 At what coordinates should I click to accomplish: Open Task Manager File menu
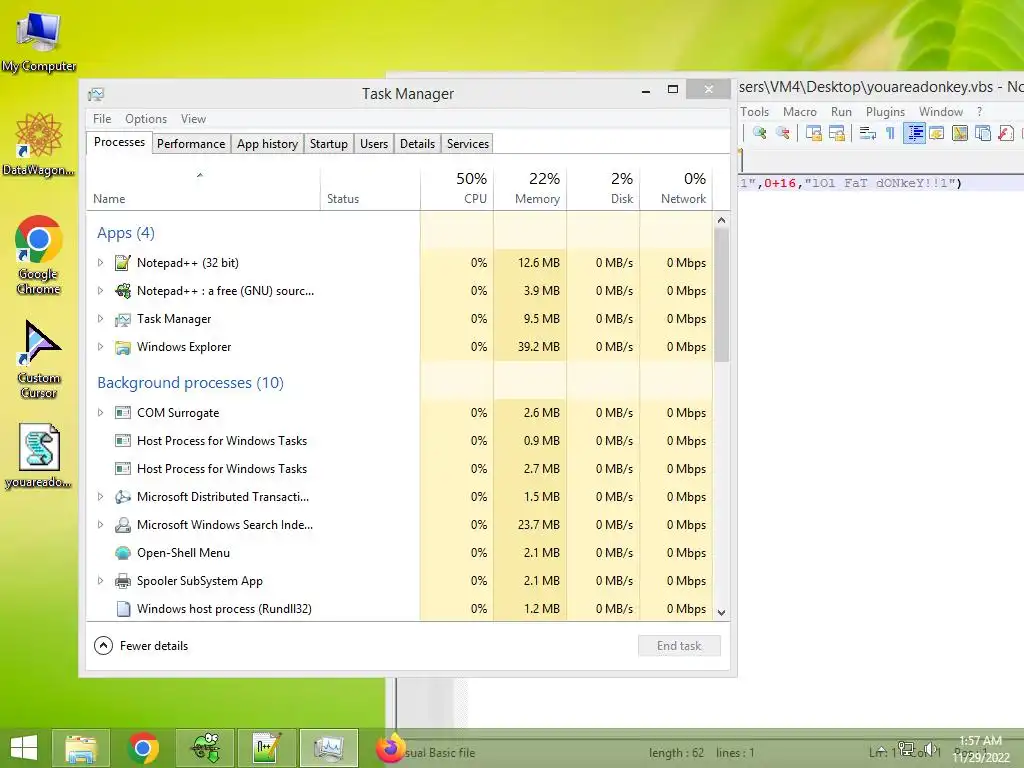pyautogui.click(x=102, y=119)
